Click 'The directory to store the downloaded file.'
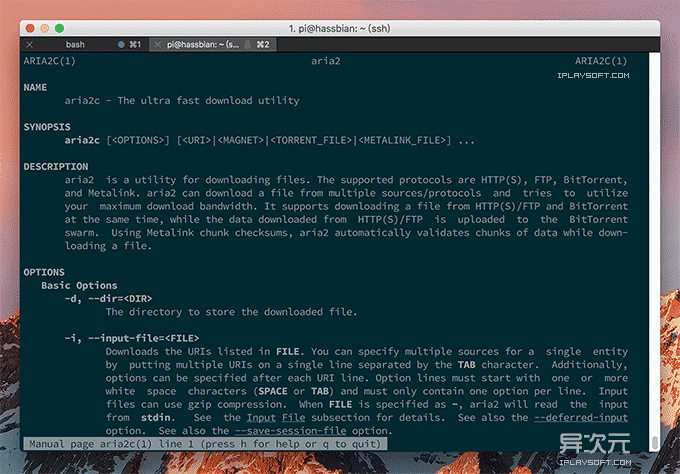Screen dimensions: 680x474 pyautogui.click(x=231, y=312)
